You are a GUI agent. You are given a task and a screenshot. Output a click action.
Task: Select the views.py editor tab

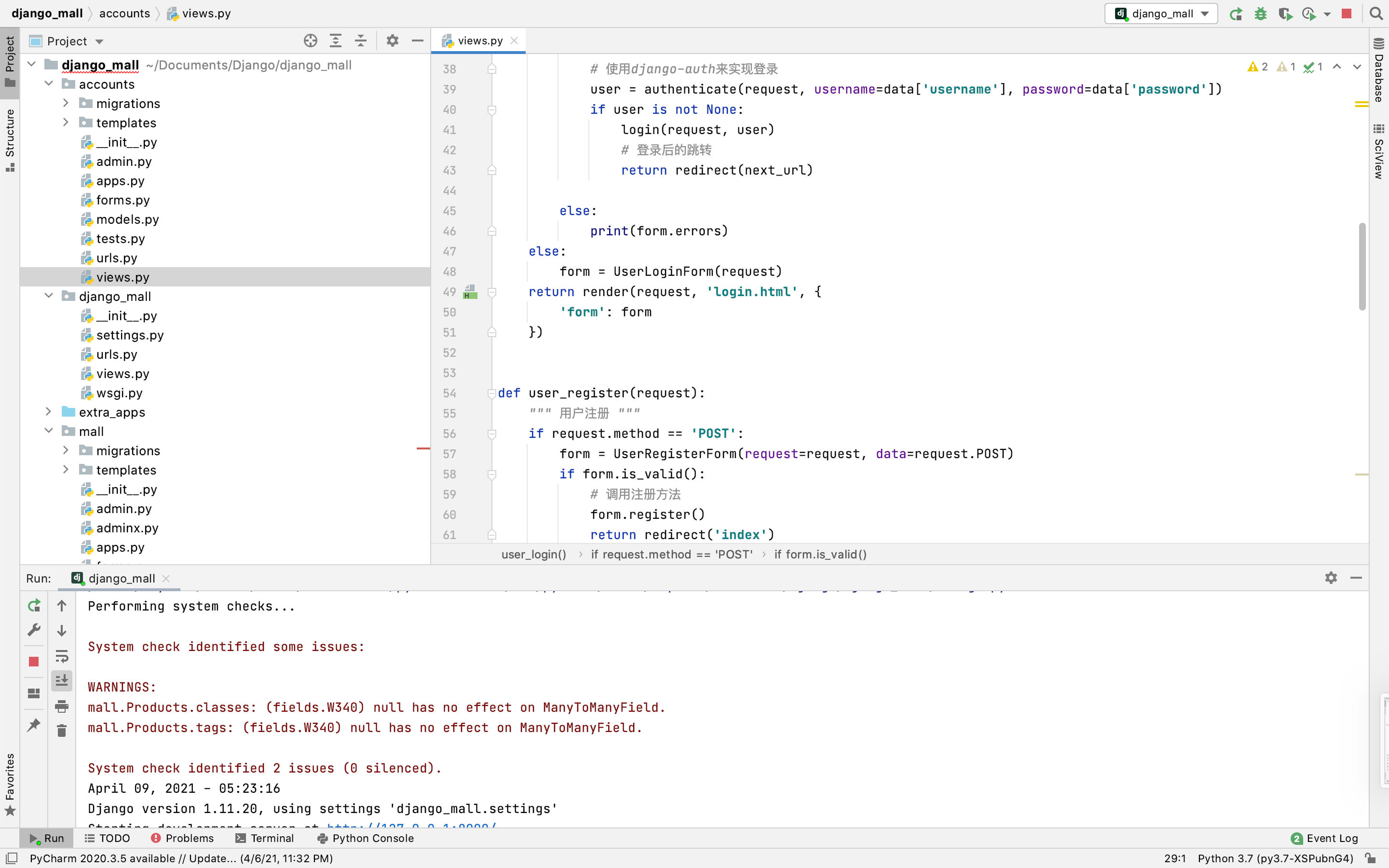tap(479, 41)
